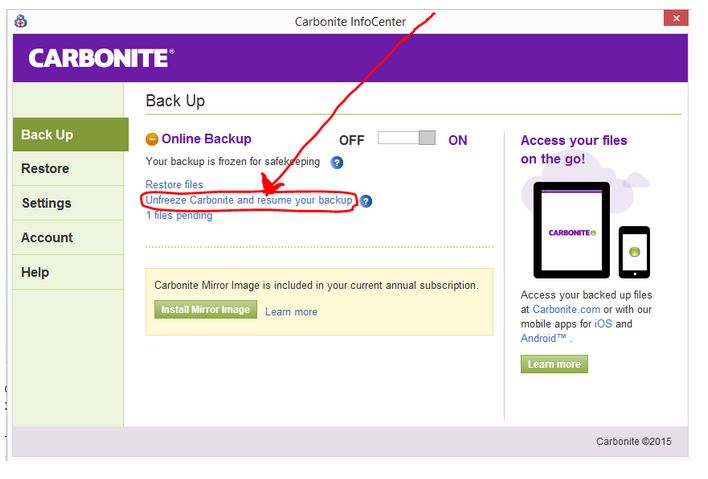This screenshot has height=479, width=708.
Task: Click Learn more link beside Install Mirror Image
Action: pos(291,312)
